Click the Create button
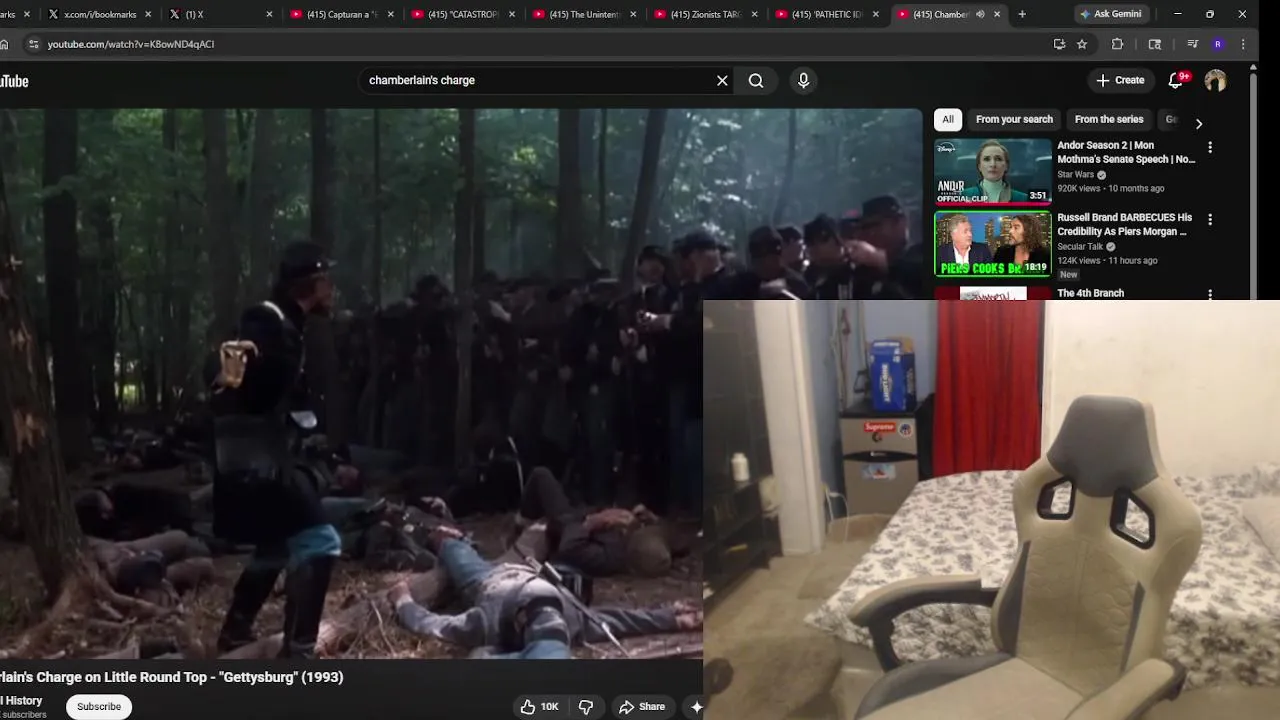 point(1120,80)
